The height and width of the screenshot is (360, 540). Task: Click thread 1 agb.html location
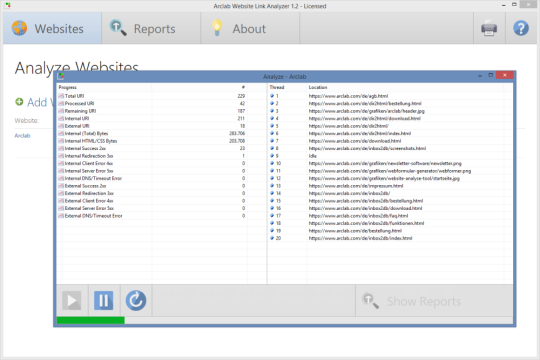tap(348, 96)
